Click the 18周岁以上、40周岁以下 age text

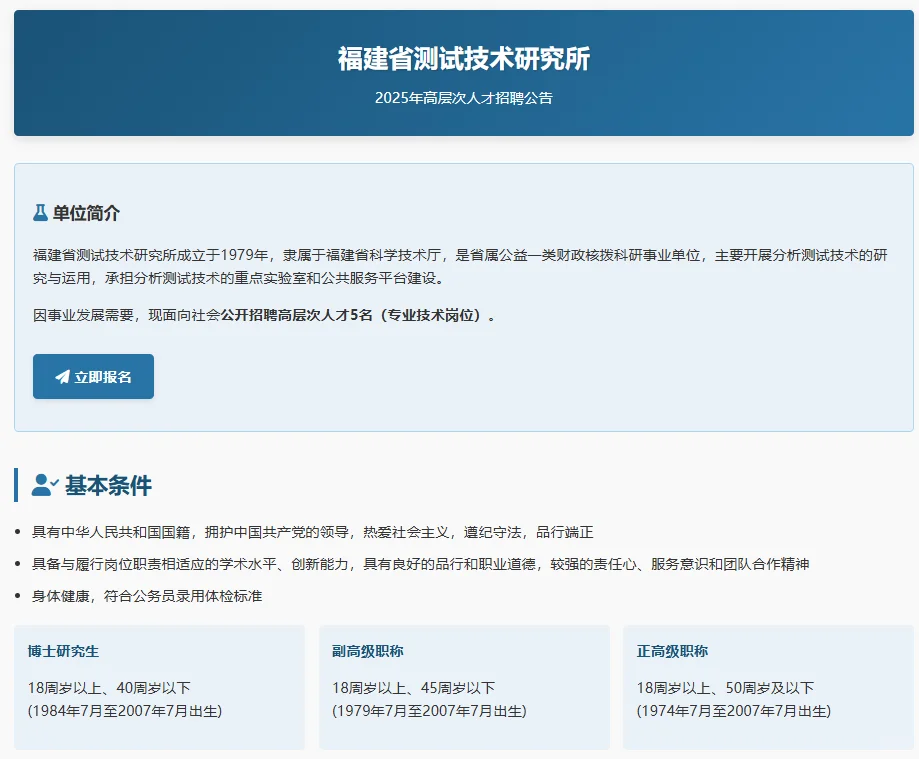109,688
